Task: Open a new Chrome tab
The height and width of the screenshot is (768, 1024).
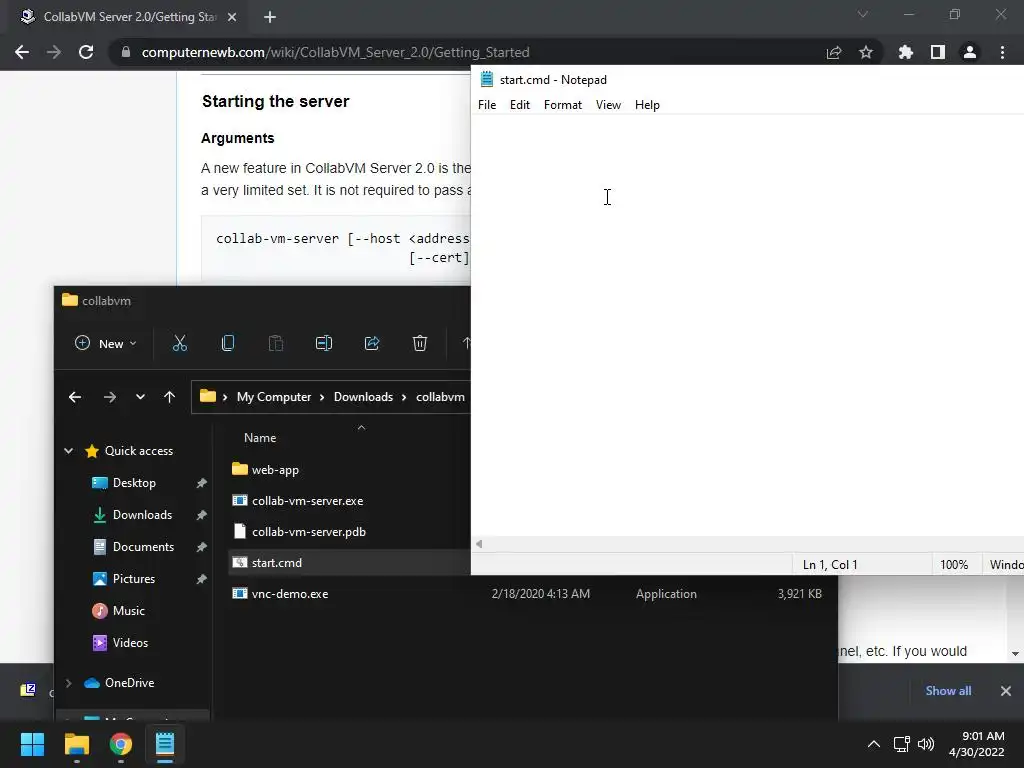Action: click(x=270, y=17)
